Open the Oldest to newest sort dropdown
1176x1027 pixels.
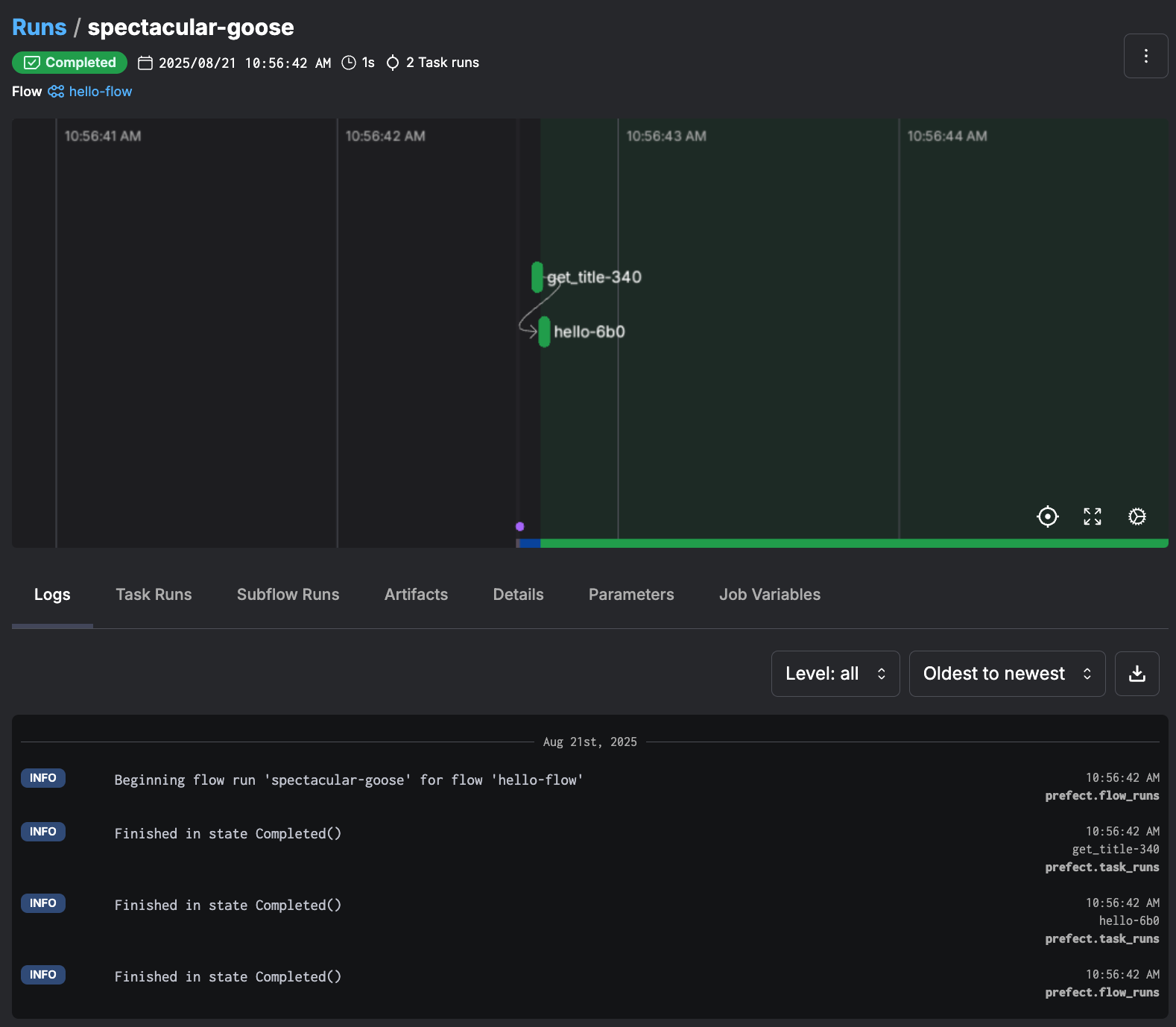click(x=1006, y=674)
